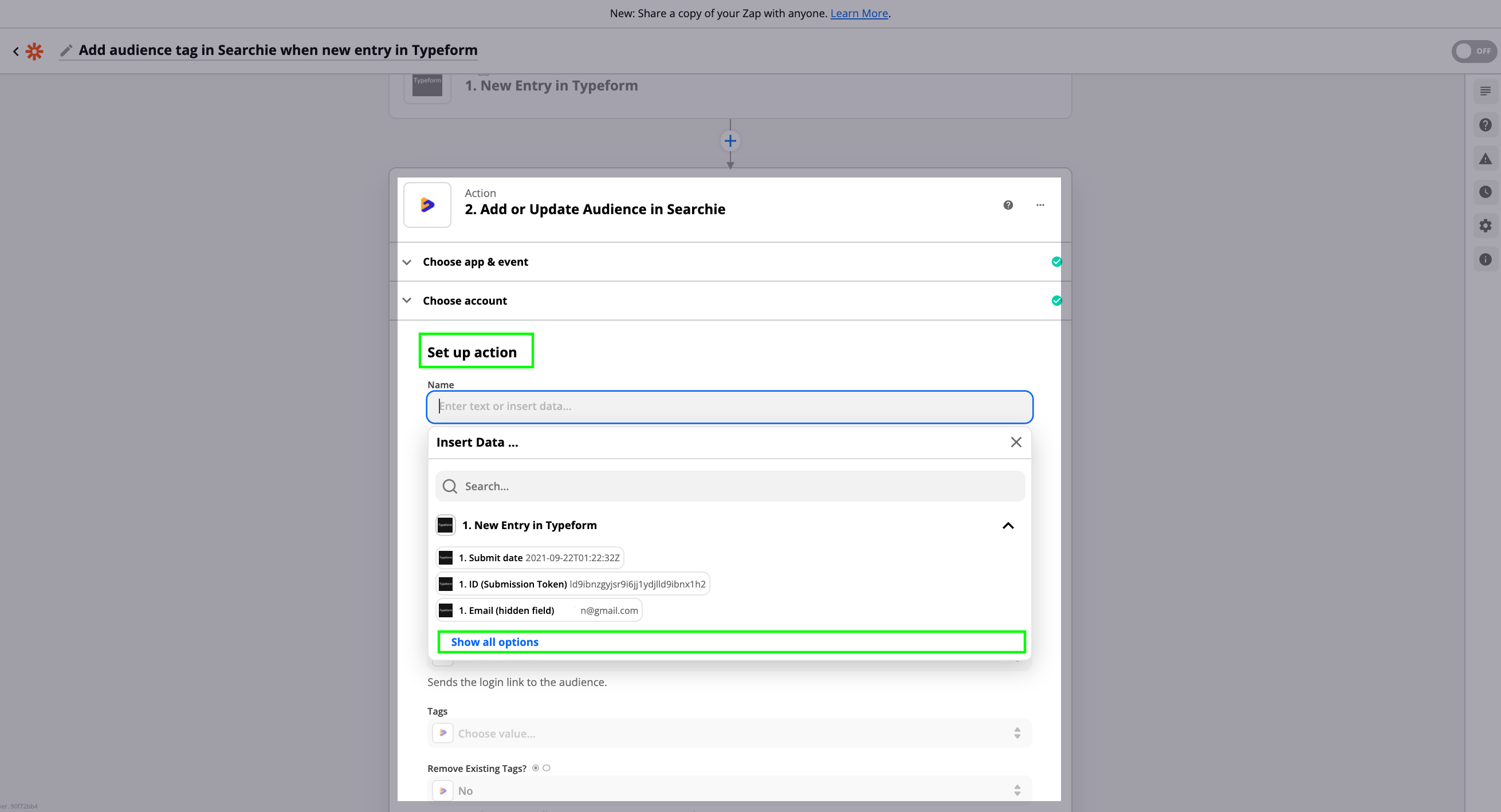Add a step with the plus button
1501x812 pixels.
click(729, 141)
